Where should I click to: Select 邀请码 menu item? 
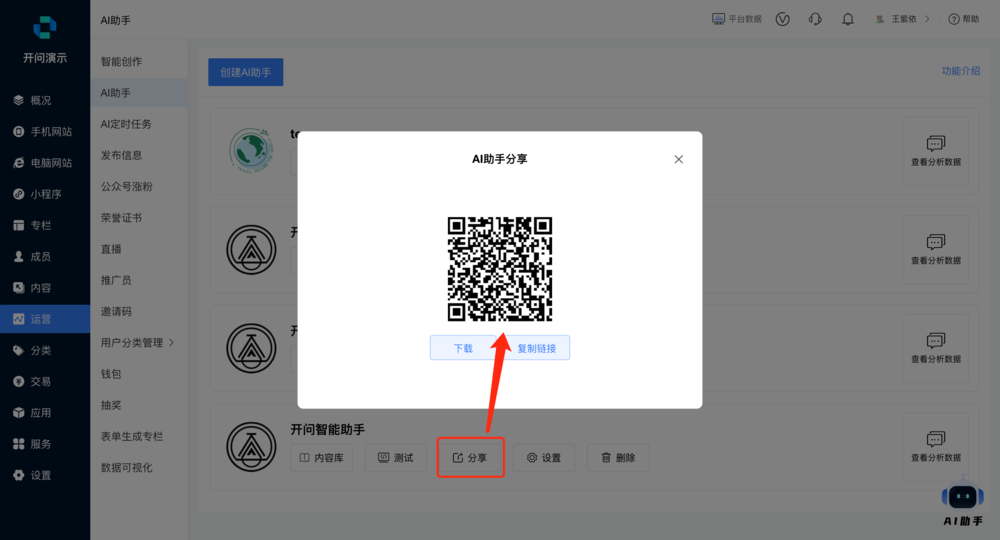pos(138,311)
